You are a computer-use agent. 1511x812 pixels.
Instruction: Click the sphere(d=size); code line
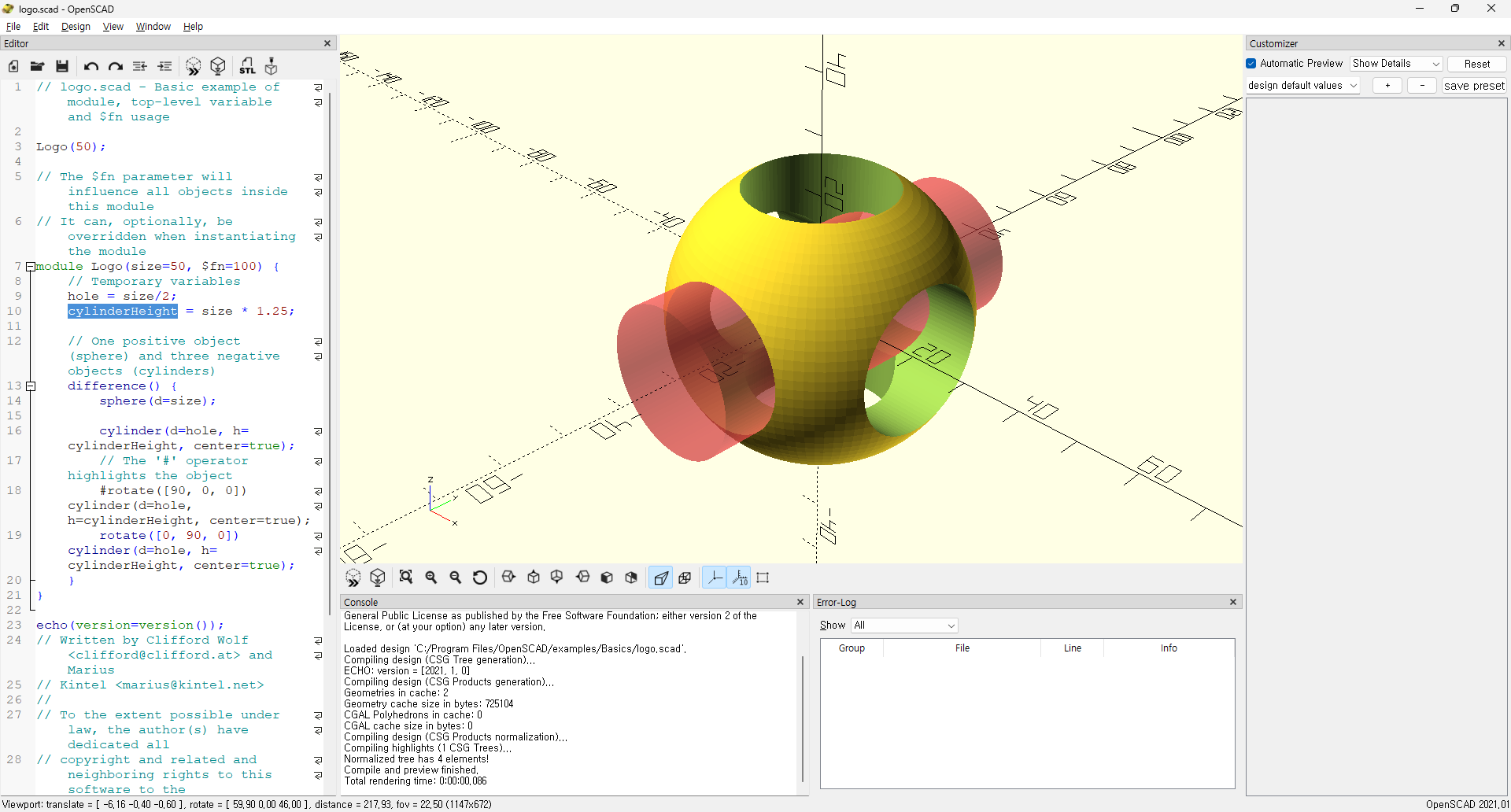157,401
